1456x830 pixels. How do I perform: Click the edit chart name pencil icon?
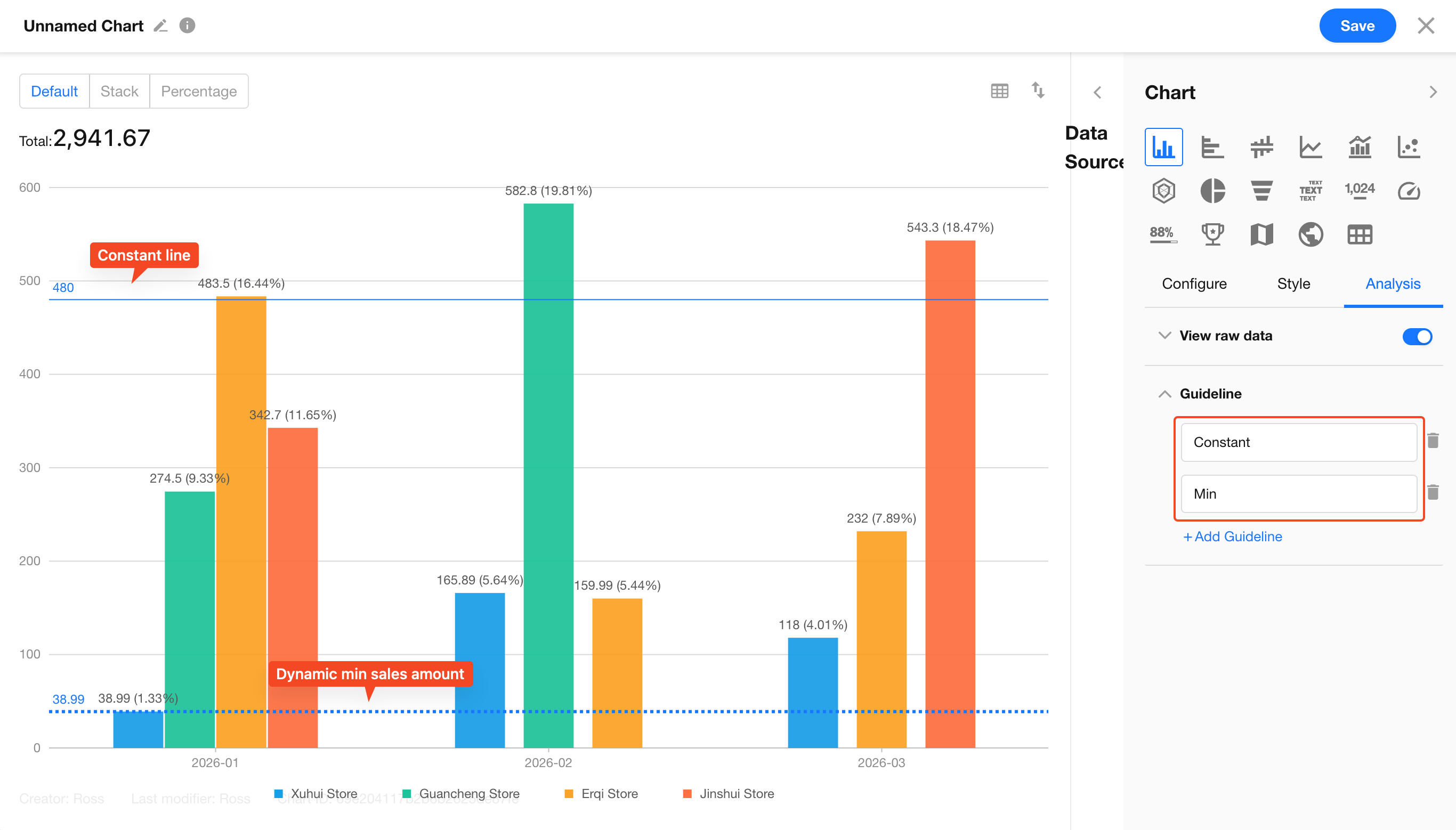tap(160, 26)
